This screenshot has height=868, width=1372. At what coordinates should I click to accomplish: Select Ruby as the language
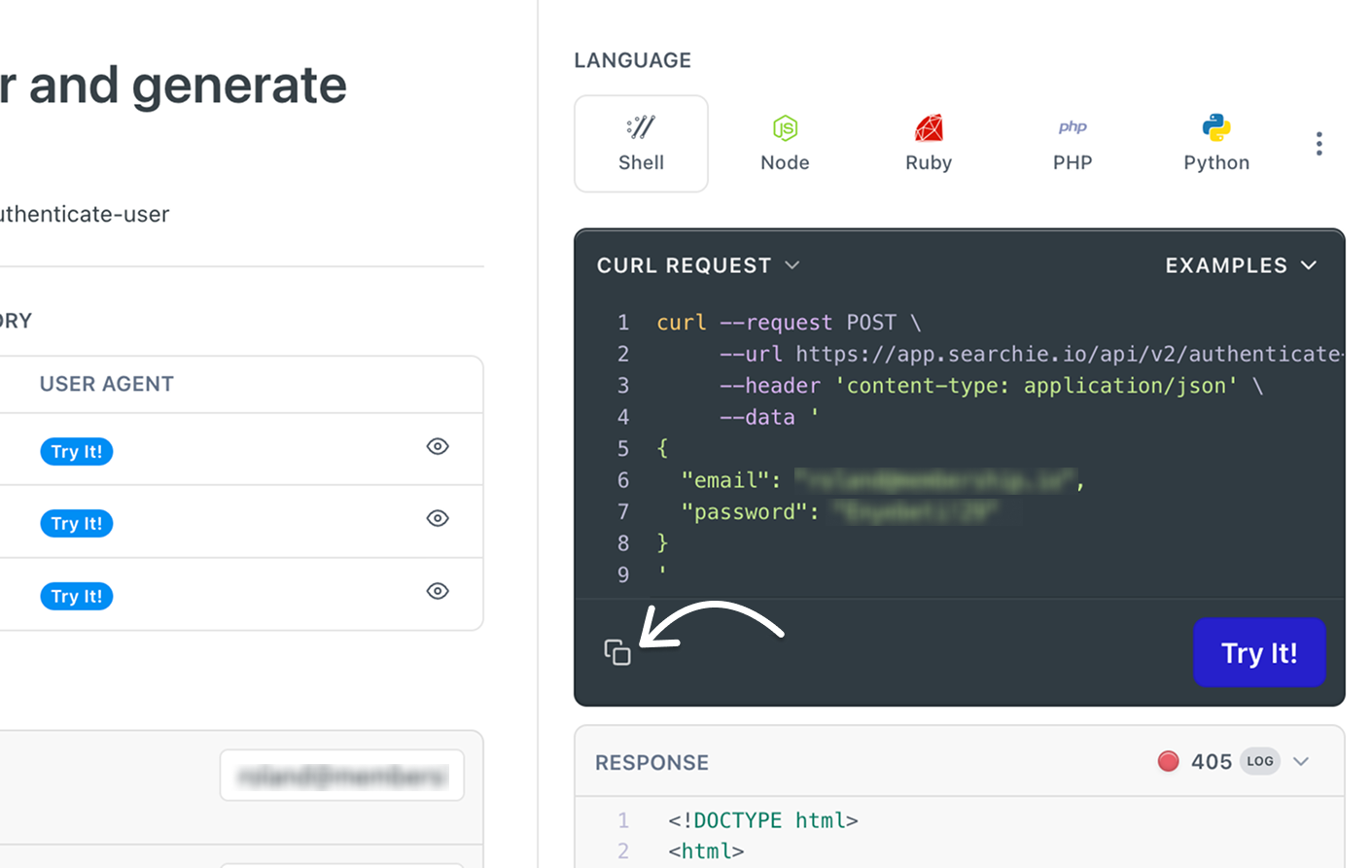coord(928,143)
